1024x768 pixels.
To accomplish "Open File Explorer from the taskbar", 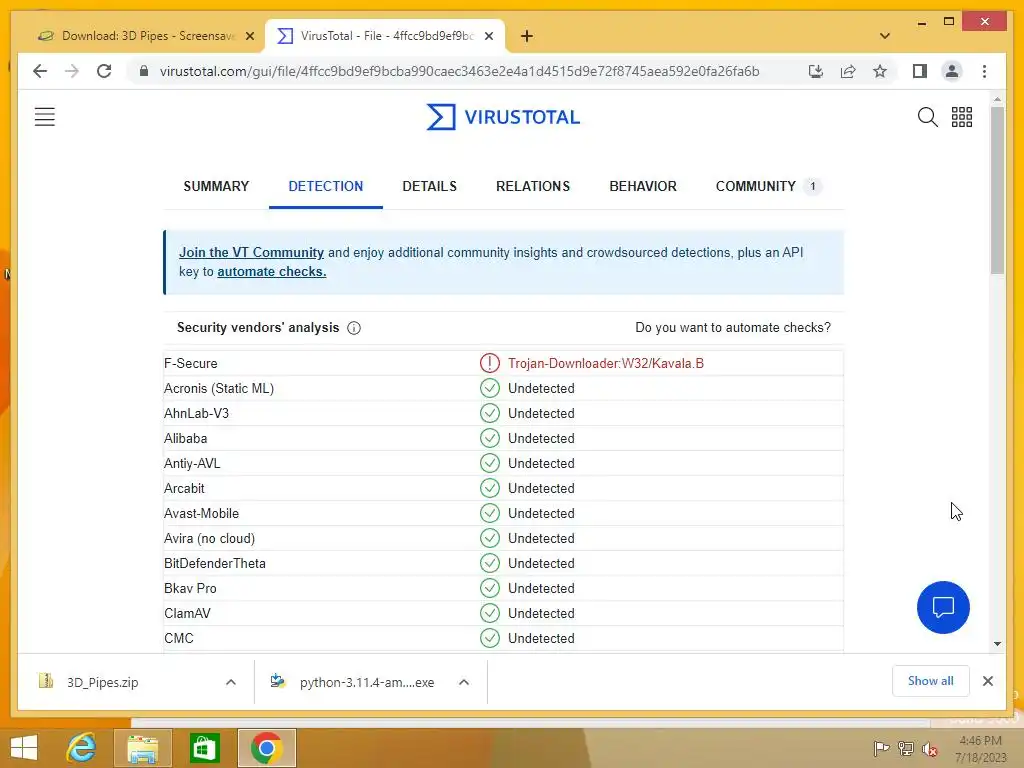I will point(142,748).
